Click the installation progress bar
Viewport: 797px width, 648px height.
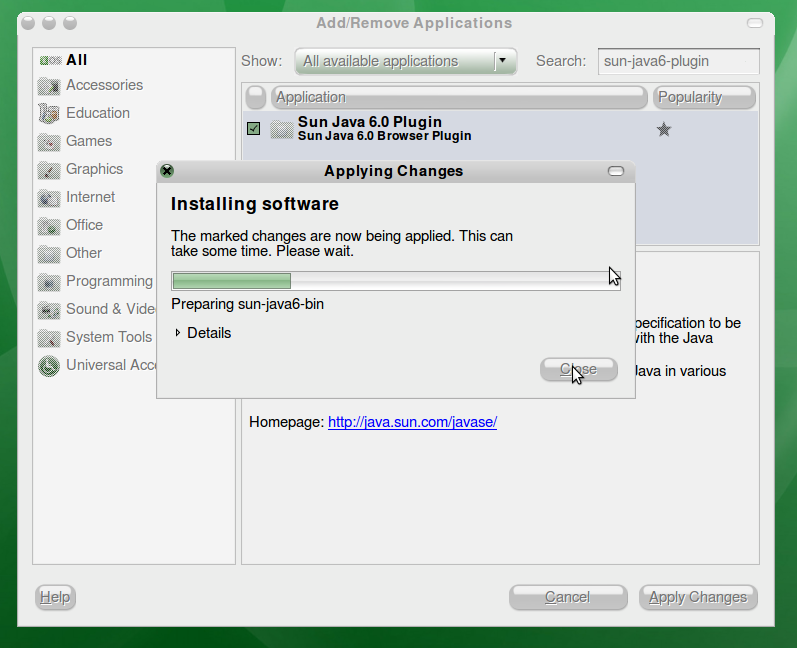[x=395, y=281]
